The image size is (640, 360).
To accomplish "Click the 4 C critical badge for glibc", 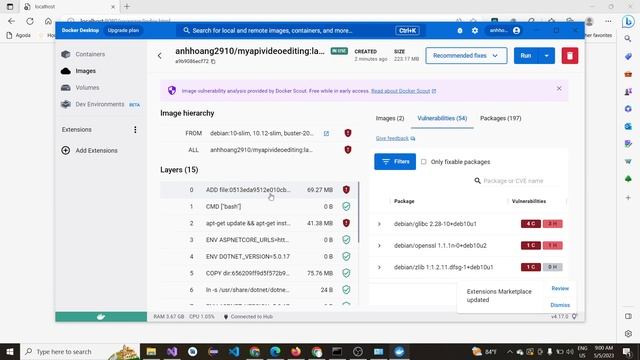I will (531, 224).
